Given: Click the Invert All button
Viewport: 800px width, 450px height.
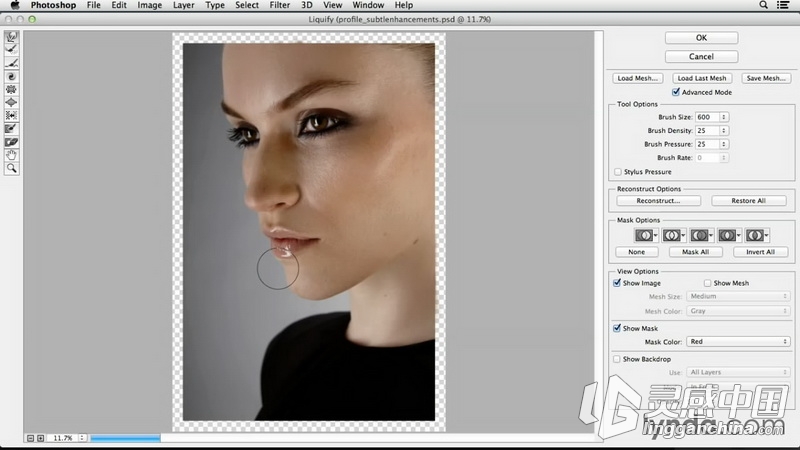Looking at the screenshot, I should pos(760,252).
